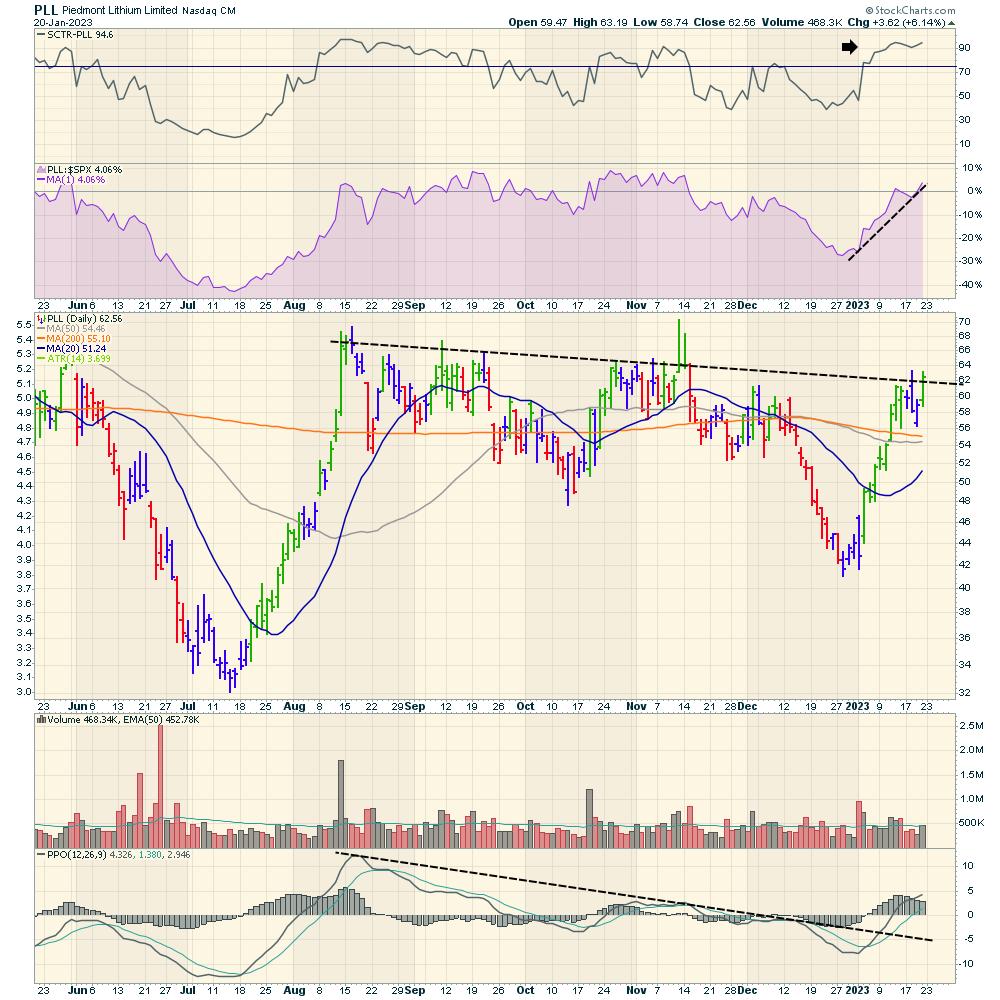Click the Volume 468.3K header value
Image resolution: width=1000 pixels, height=1000 pixels.
802,22
